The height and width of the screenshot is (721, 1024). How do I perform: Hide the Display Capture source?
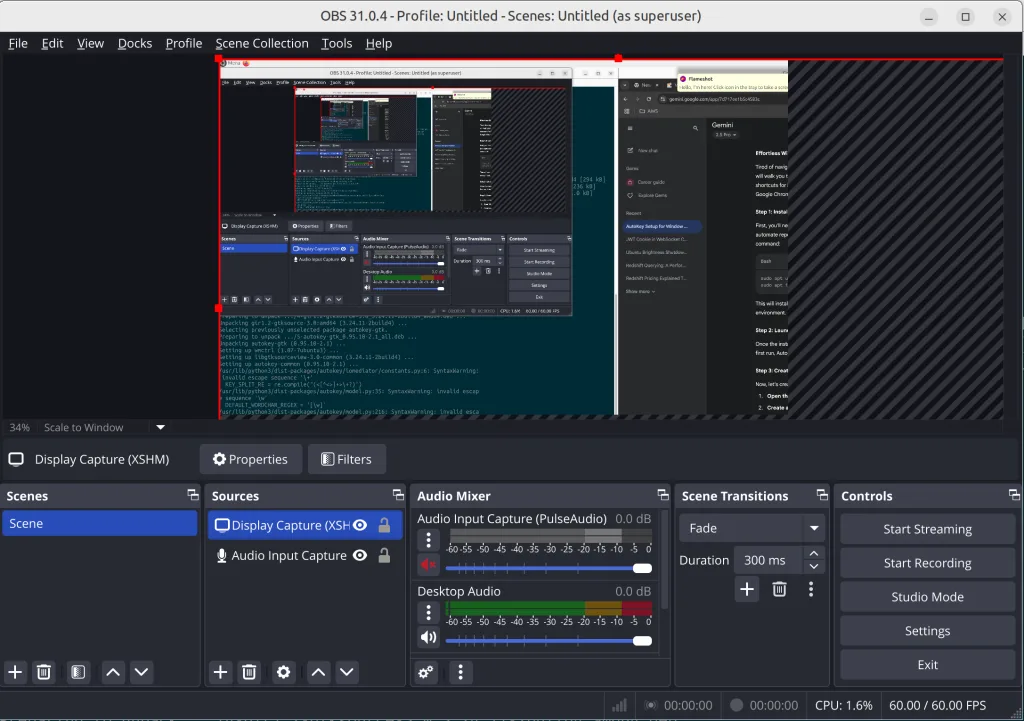click(360, 525)
